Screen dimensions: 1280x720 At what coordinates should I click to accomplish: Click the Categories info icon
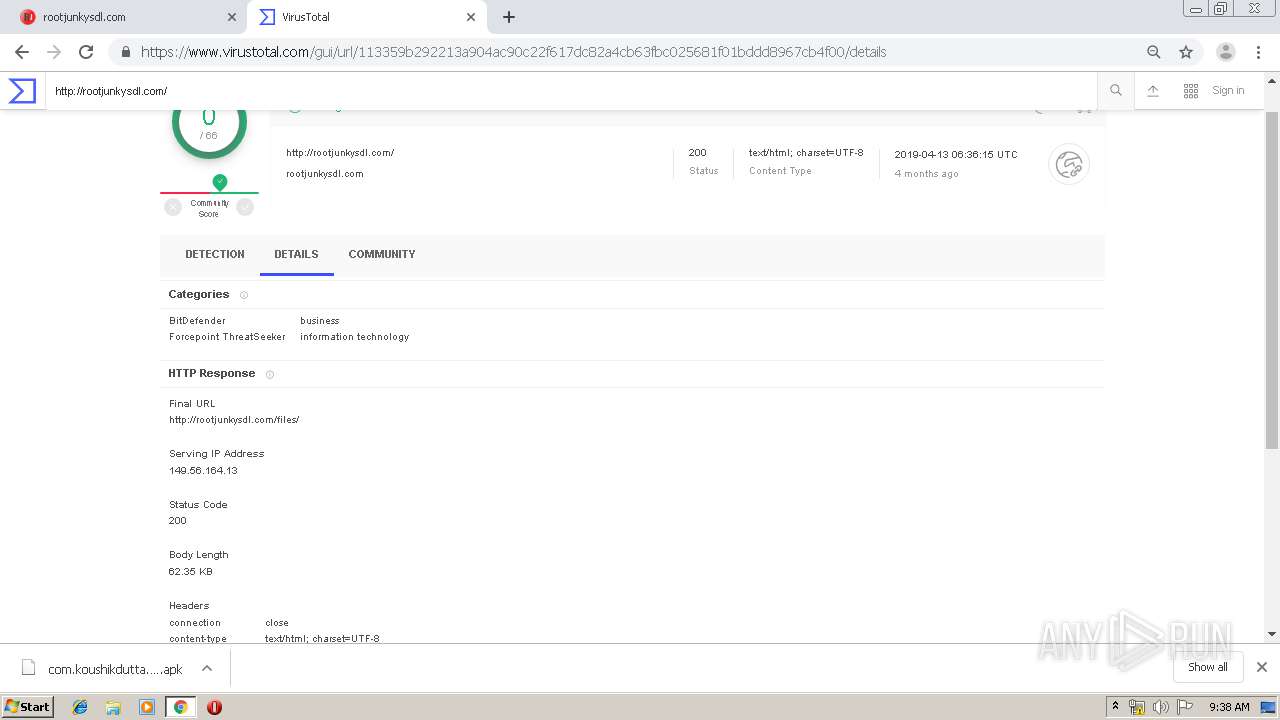pyautogui.click(x=244, y=295)
